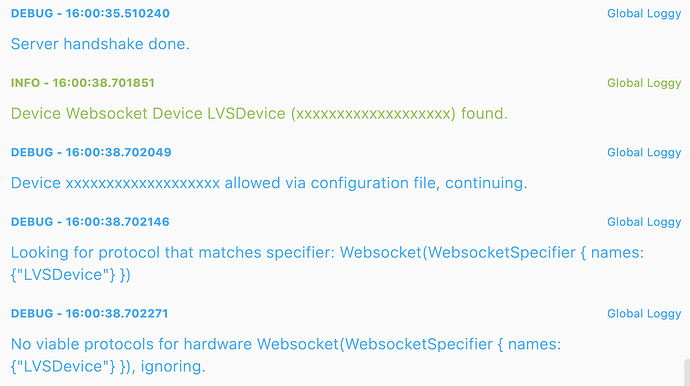Select the 'Server handshake done.' message
Image resolution: width=690 pixels, height=386 pixels.
pos(100,44)
